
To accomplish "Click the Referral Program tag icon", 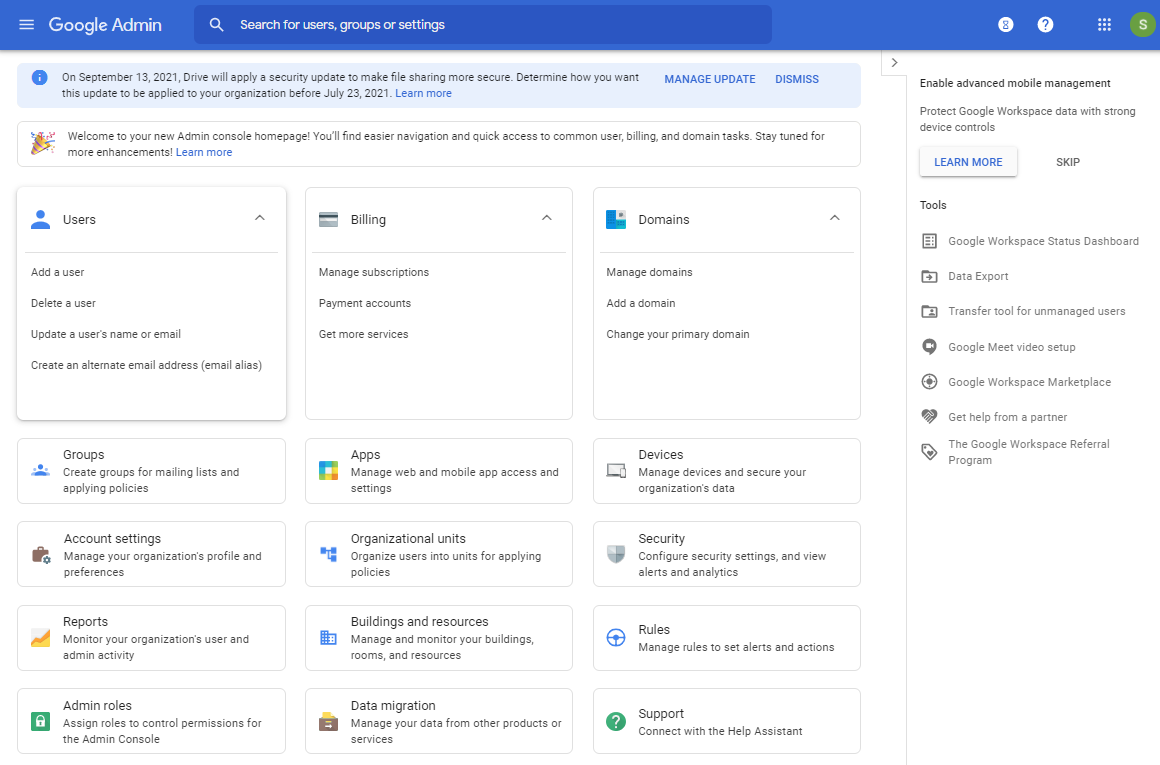I will 929,451.
